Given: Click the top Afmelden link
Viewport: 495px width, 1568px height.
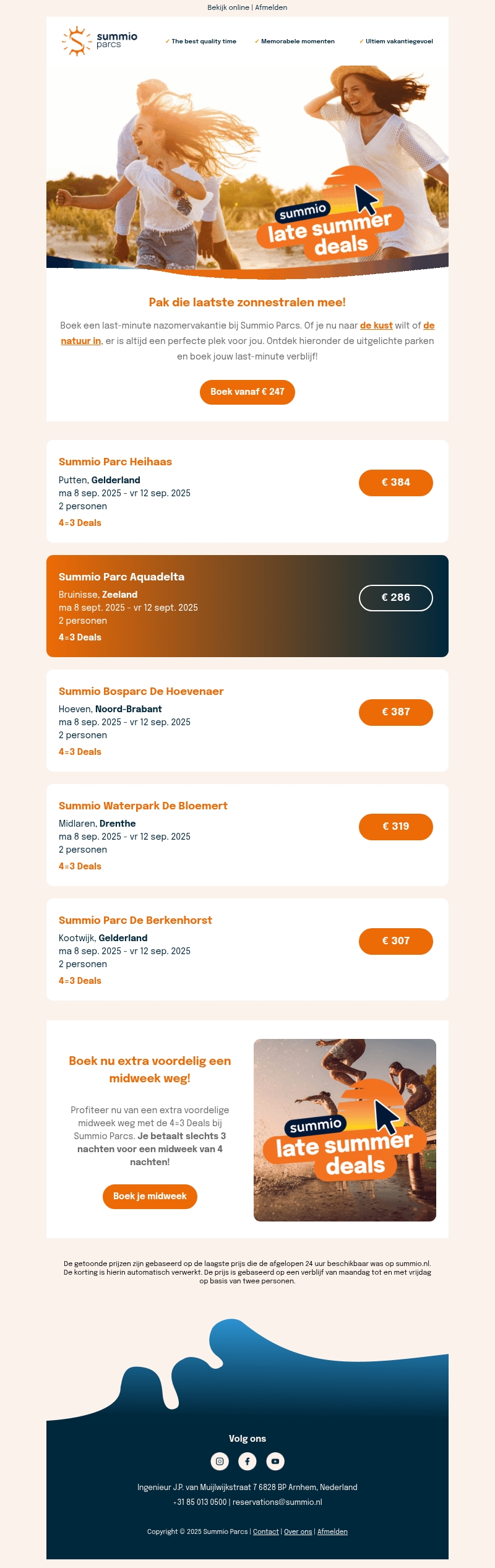Looking at the screenshot, I should click(271, 7).
